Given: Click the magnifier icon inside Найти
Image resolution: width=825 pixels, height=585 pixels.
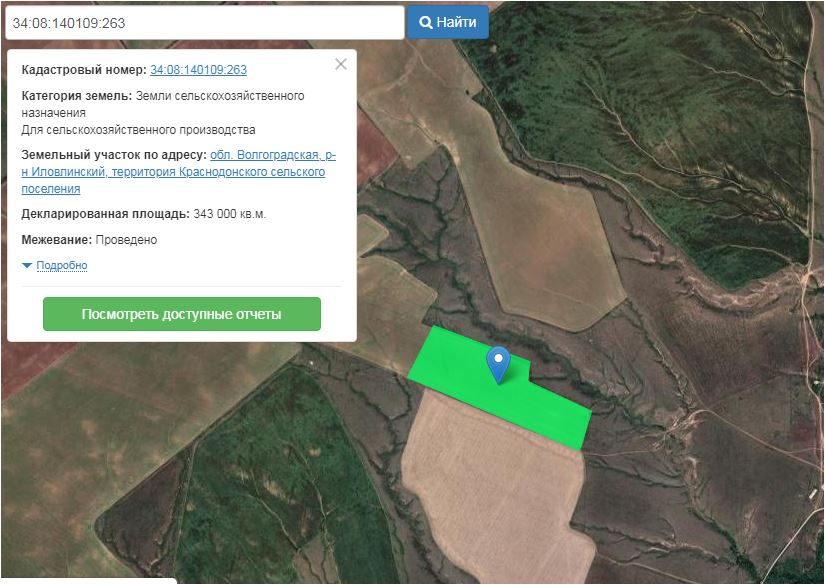Looking at the screenshot, I should 425,22.
